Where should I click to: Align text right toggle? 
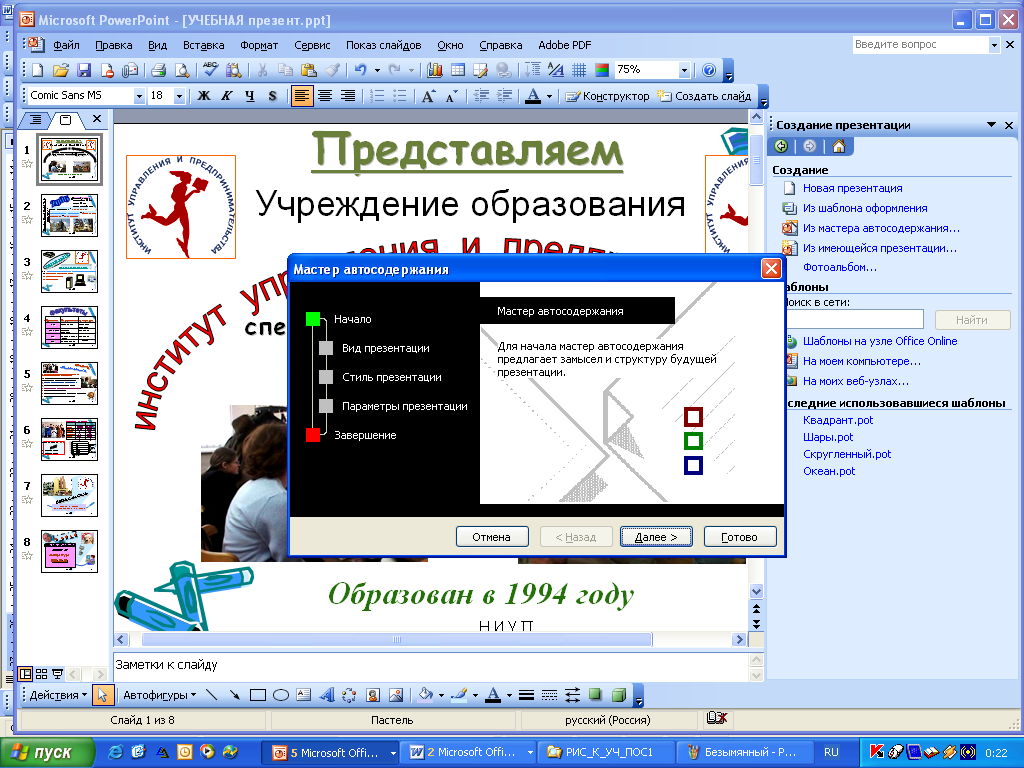tap(348, 96)
